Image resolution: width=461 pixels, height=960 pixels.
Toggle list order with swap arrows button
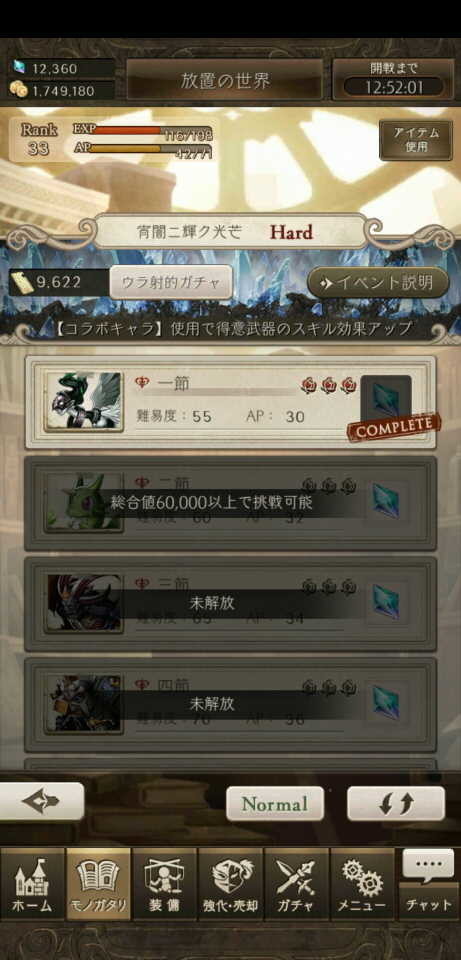click(x=395, y=803)
